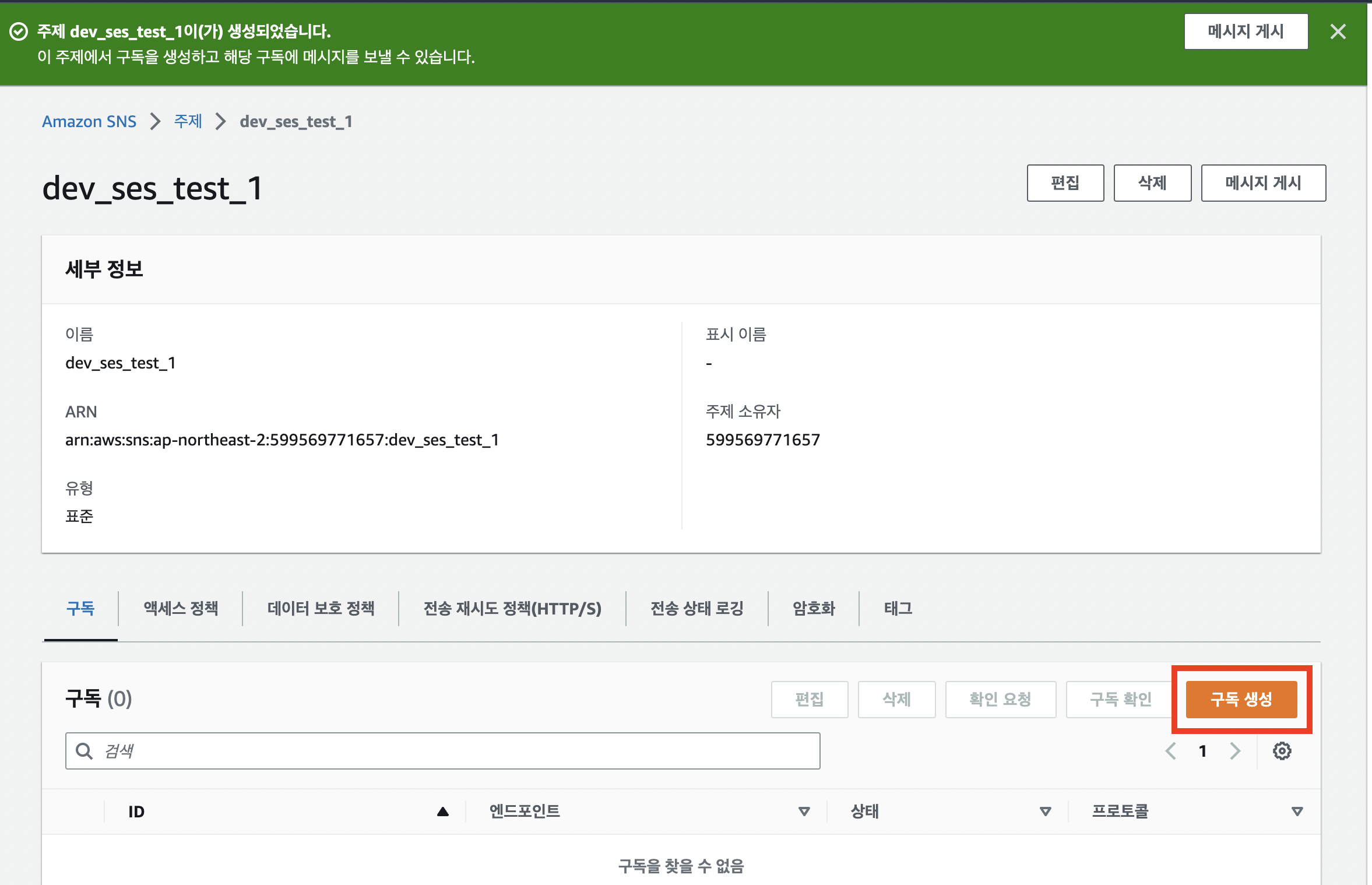Open subscription table settings gear
1372x885 pixels.
(x=1282, y=751)
